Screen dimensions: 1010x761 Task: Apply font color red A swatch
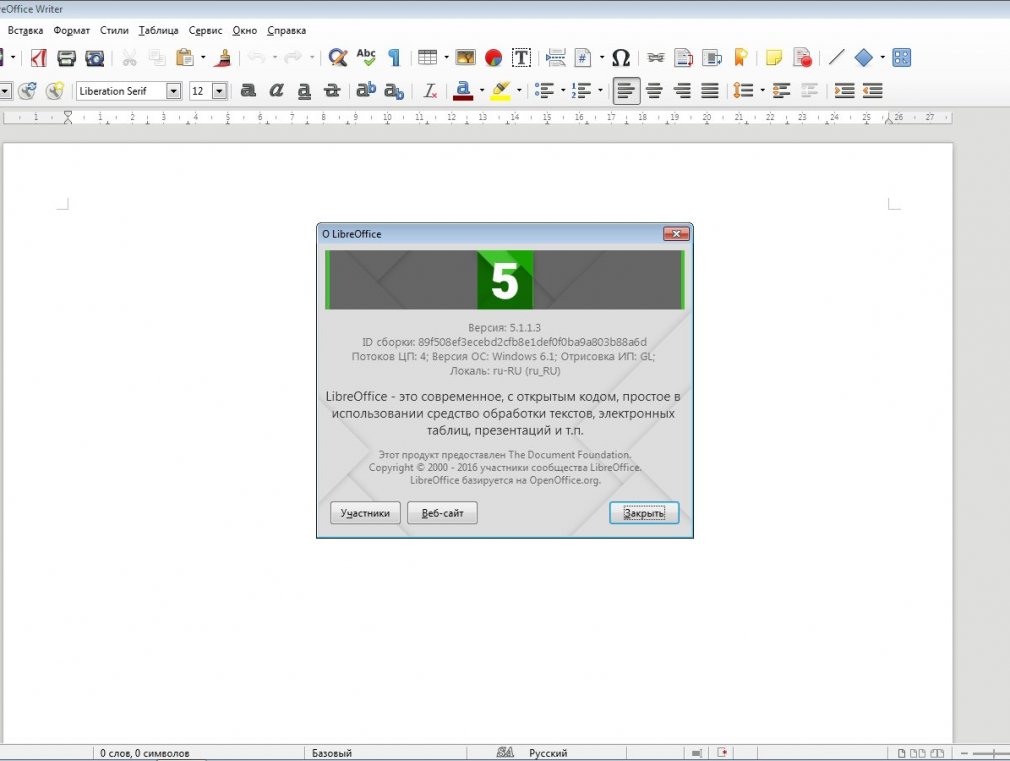[462, 91]
